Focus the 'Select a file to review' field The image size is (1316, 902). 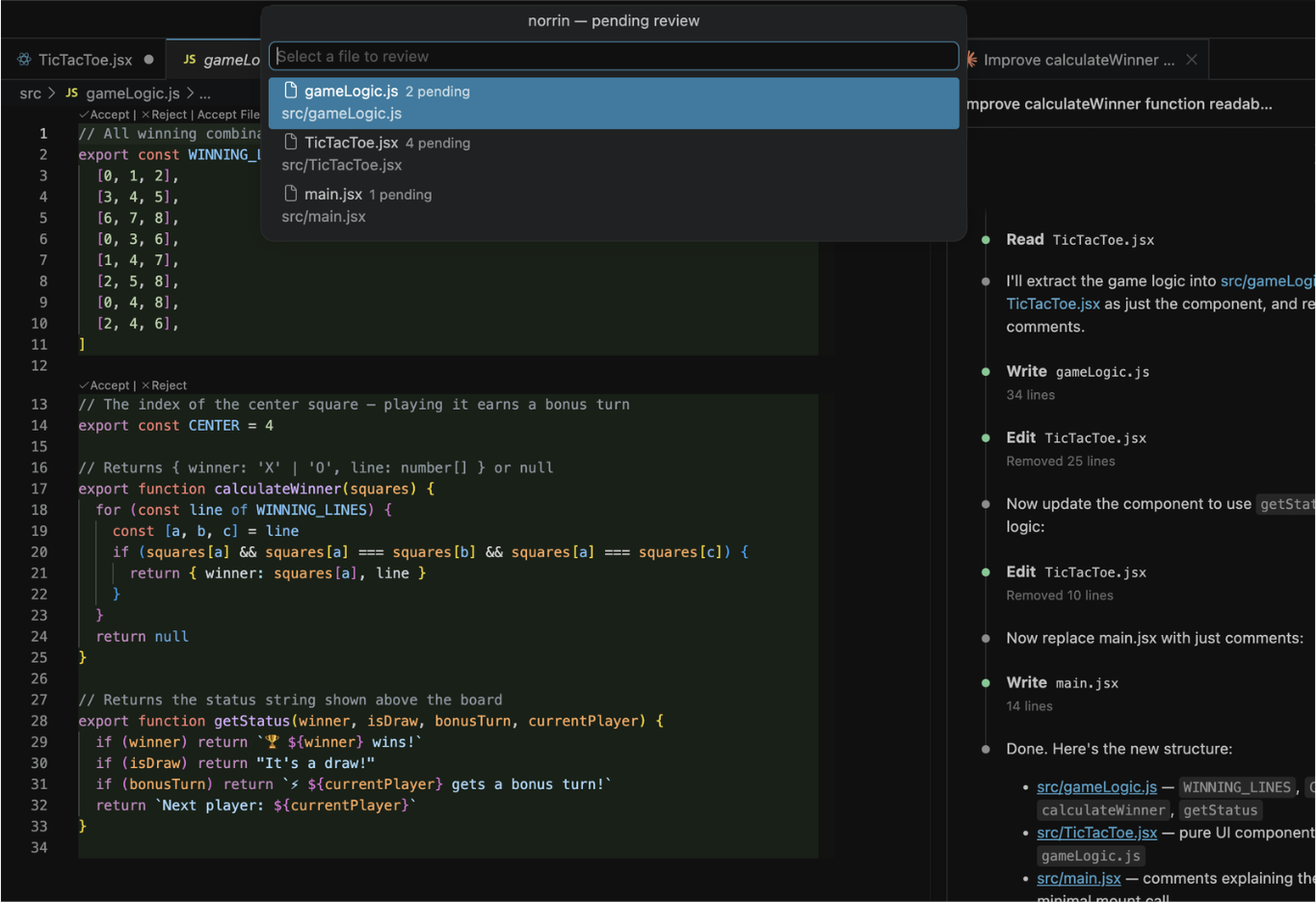pyautogui.click(x=614, y=56)
